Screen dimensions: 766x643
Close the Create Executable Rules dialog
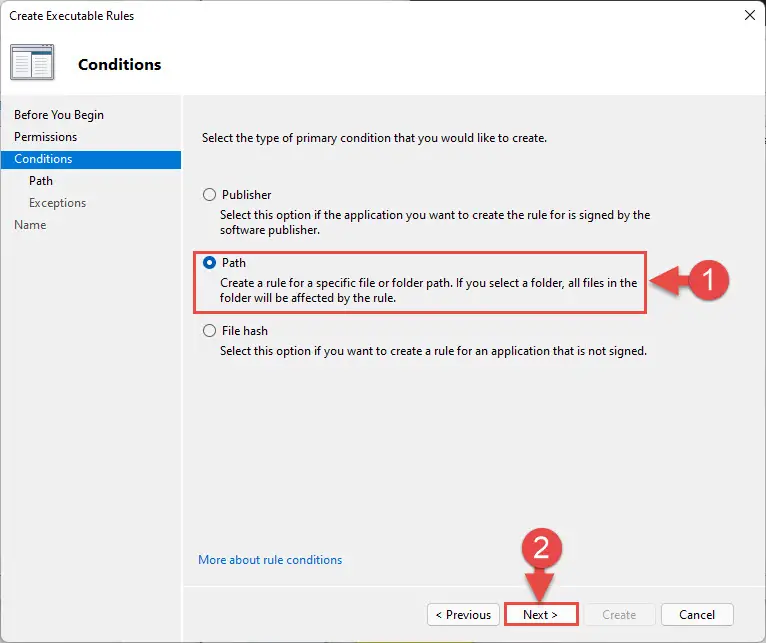tap(749, 15)
